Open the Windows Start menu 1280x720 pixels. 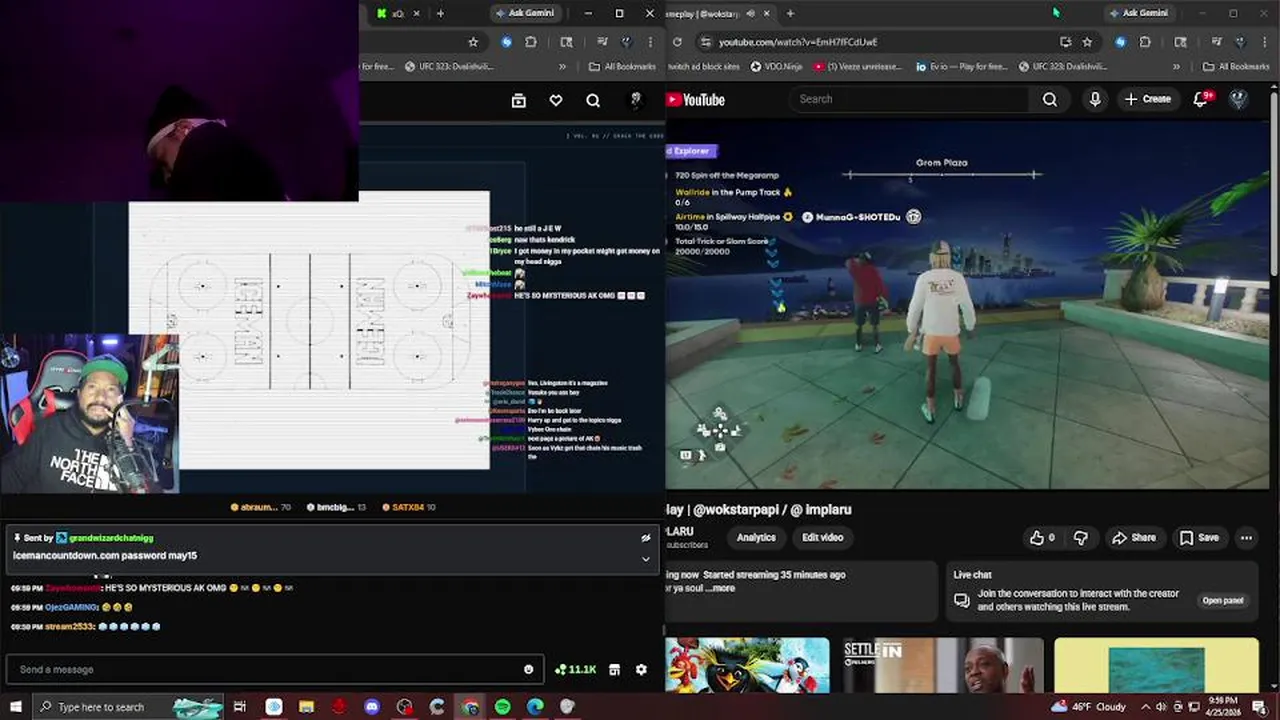14,707
